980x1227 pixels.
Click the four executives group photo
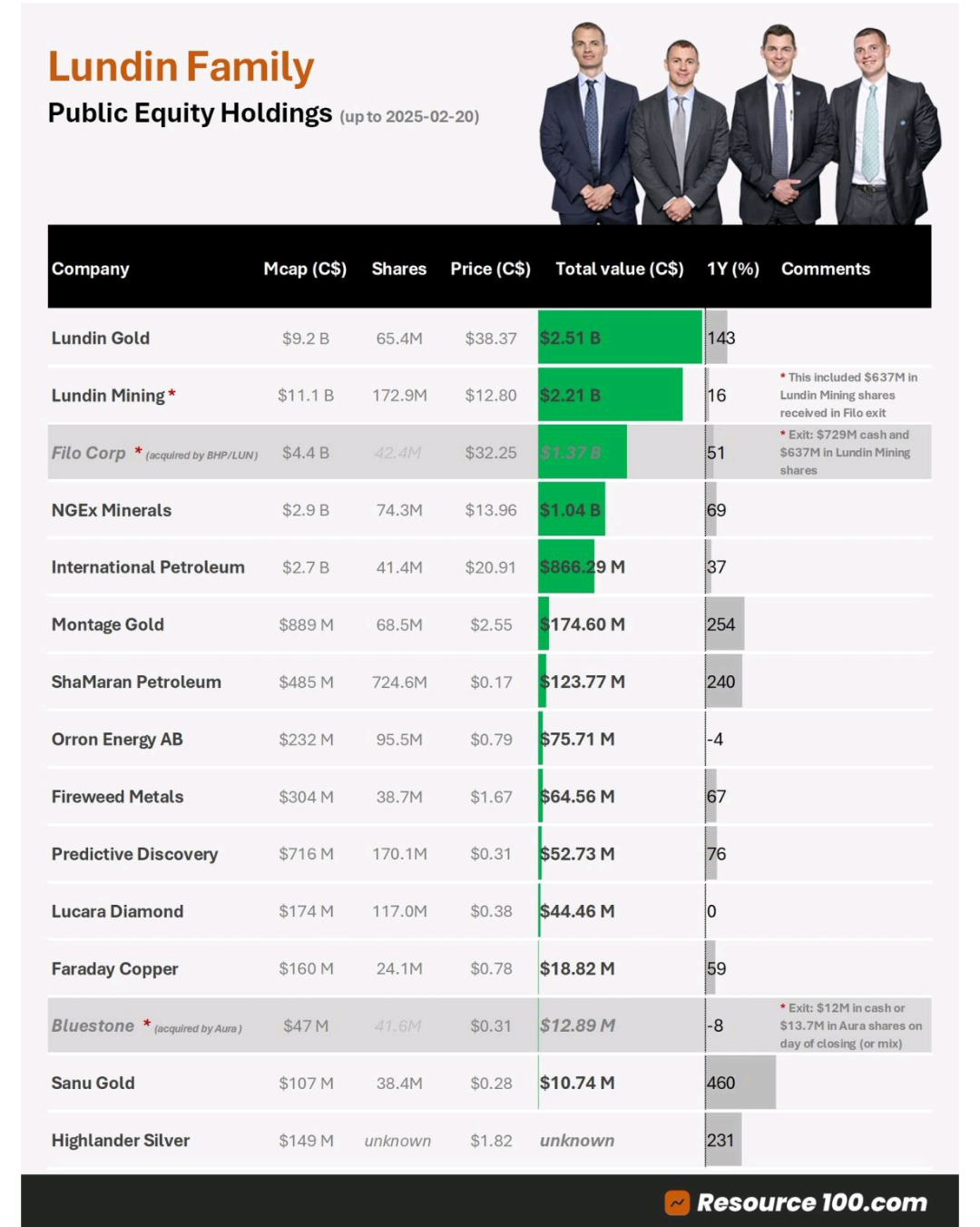[x=740, y=123]
